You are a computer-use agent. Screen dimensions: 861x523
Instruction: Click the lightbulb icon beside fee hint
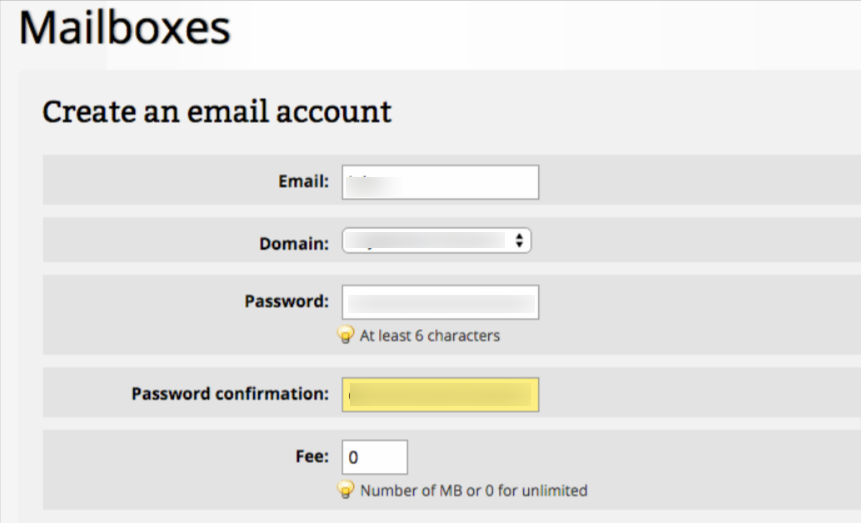pos(347,490)
